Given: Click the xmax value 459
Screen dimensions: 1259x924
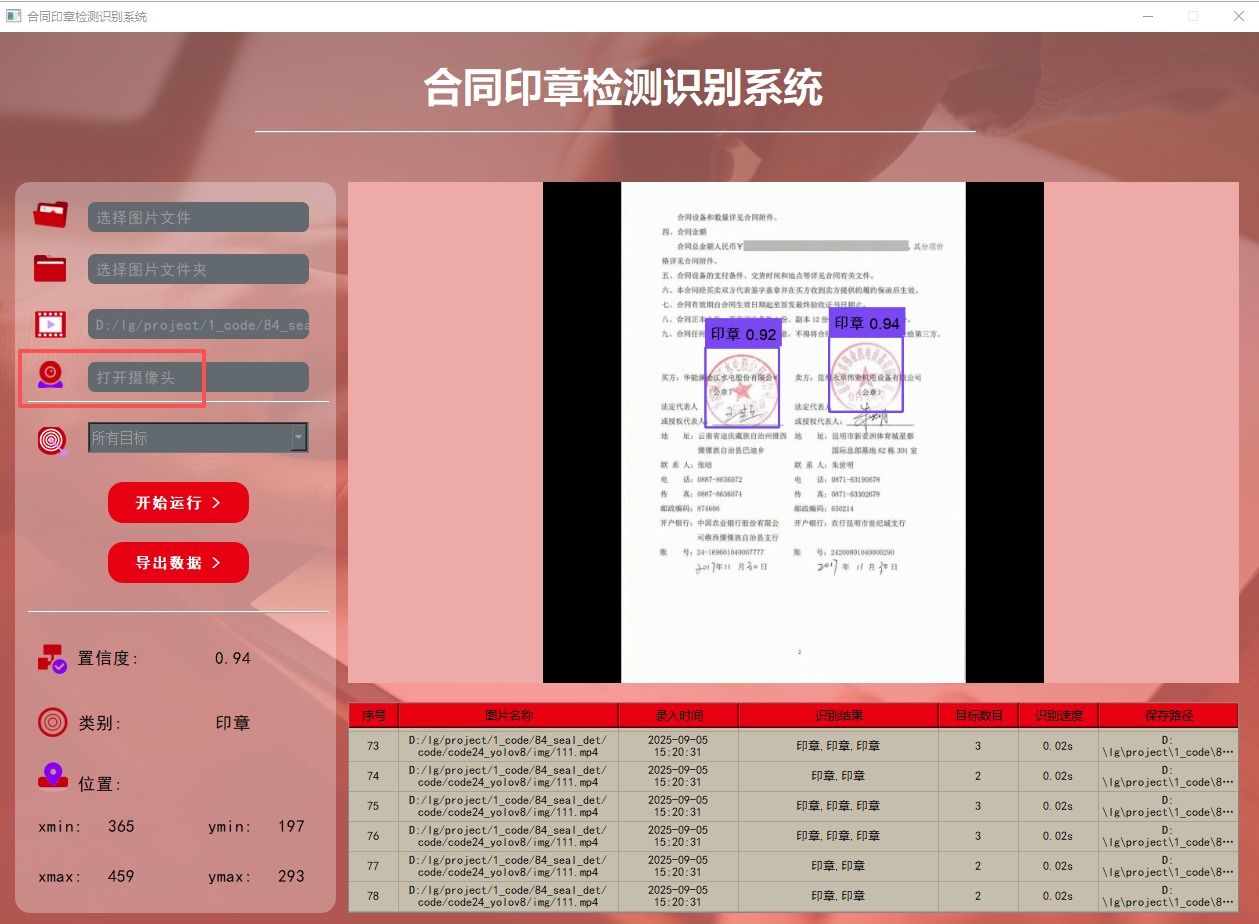Looking at the screenshot, I should pos(121,876).
